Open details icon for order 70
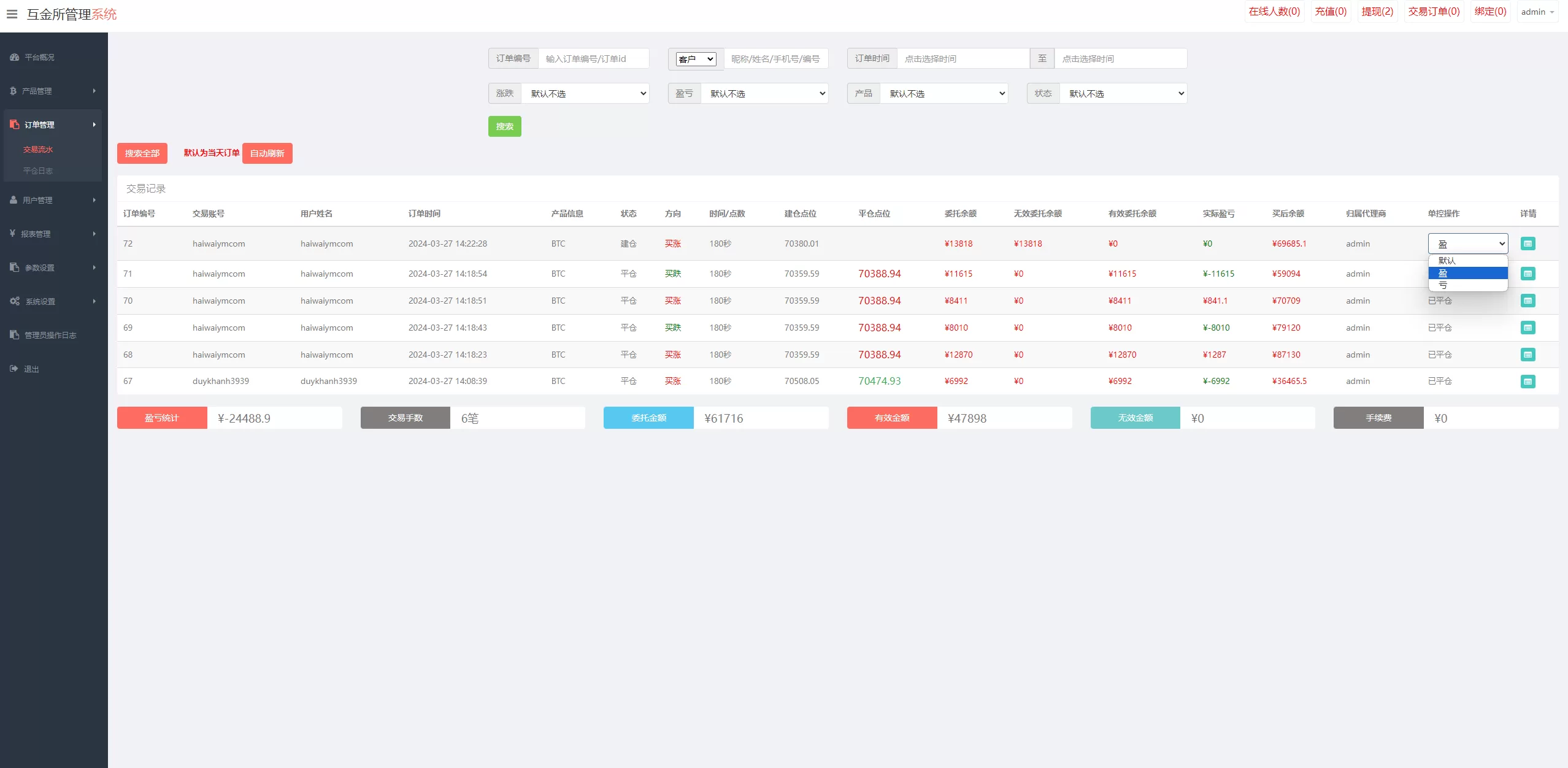1568x768 pixels. (1528, 301)
